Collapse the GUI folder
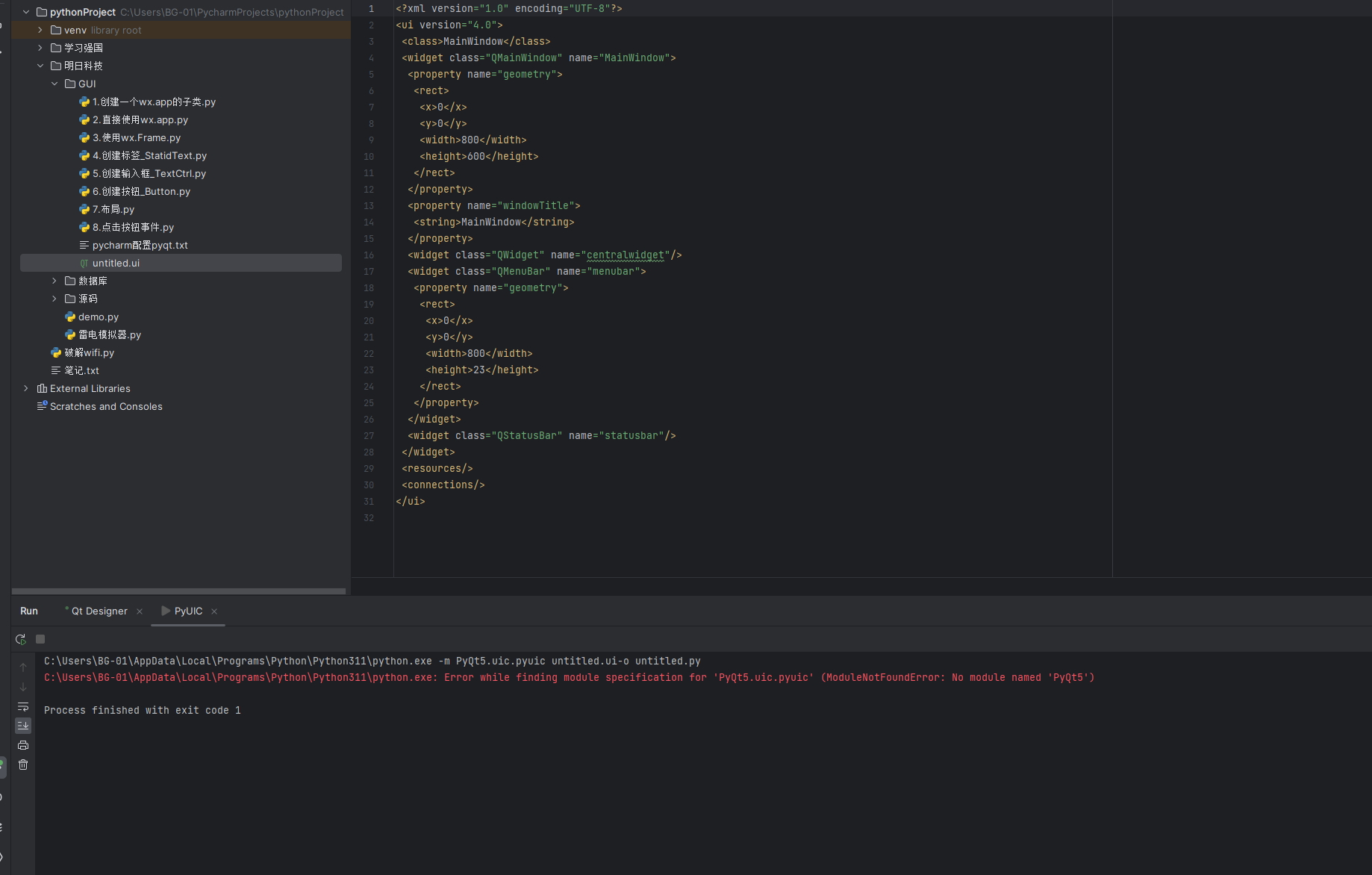 point(54,84)
